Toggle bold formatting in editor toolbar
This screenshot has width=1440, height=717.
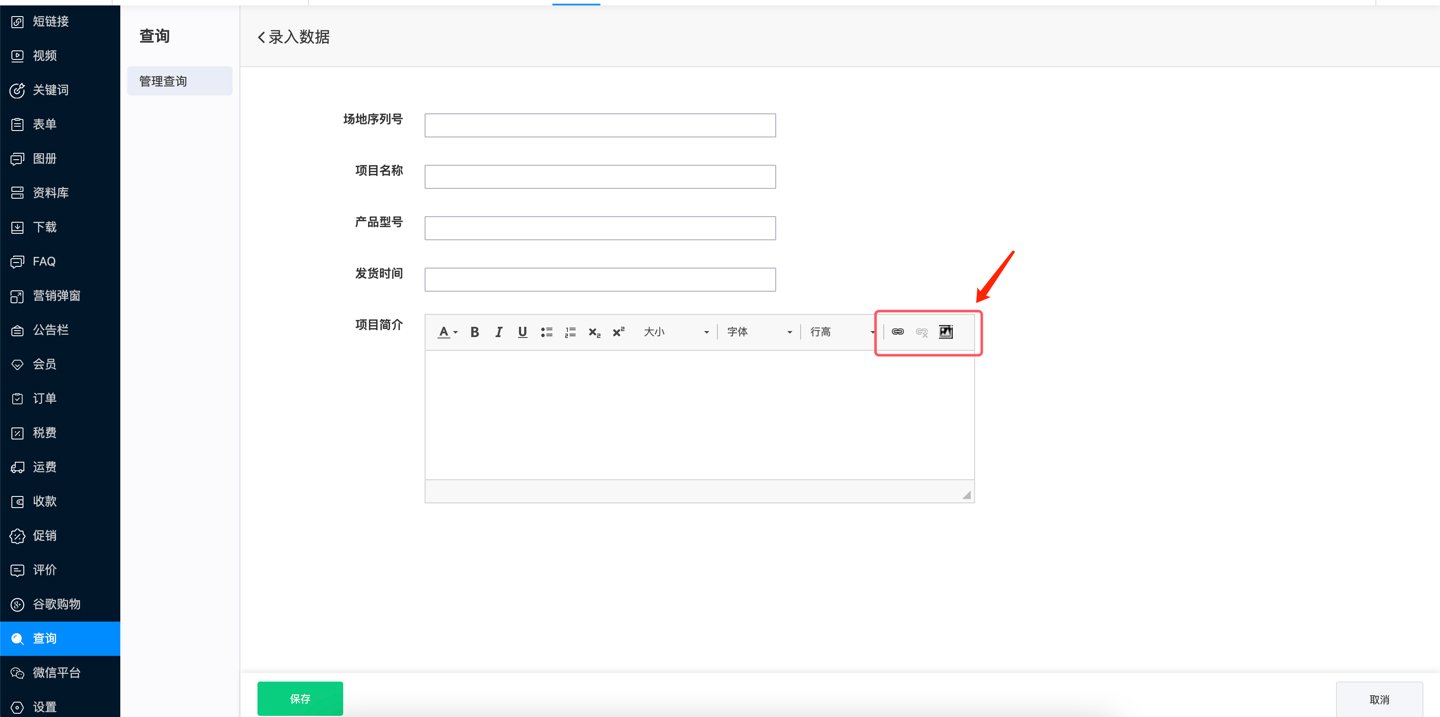[475, 332]
